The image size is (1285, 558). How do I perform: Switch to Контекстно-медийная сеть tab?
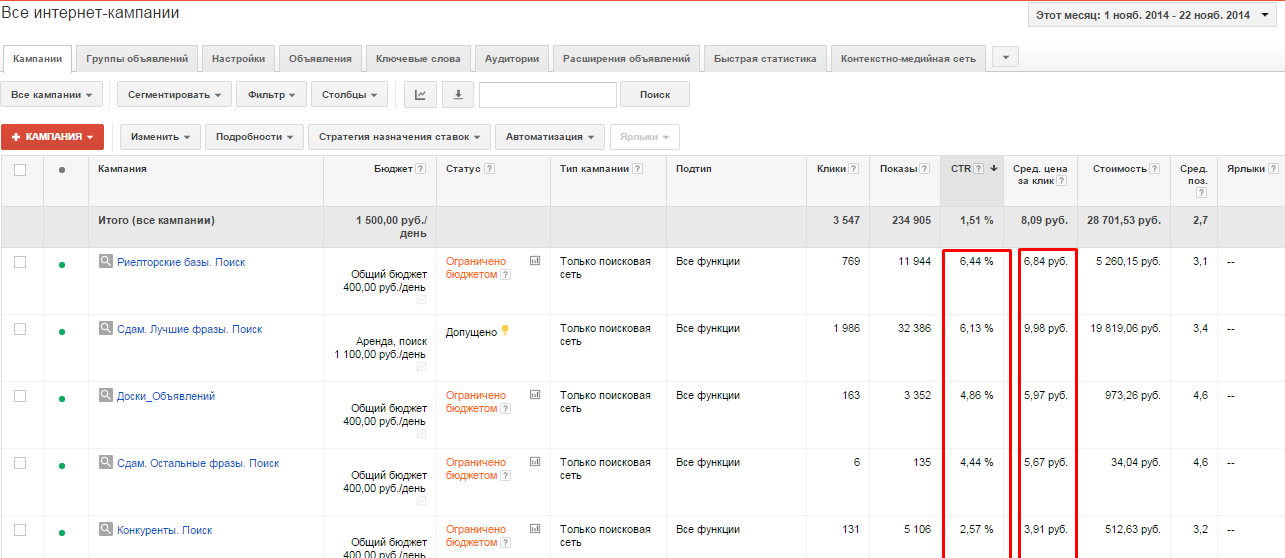(x=908, y=59)
